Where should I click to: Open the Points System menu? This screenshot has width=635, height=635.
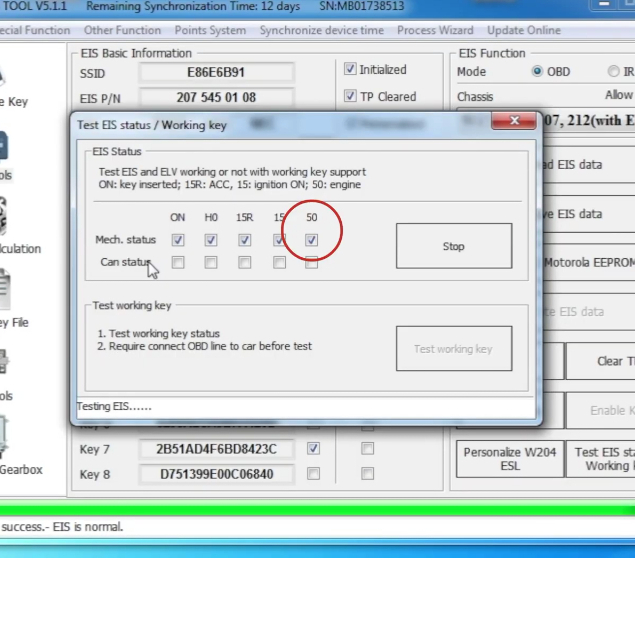[210, 30]
